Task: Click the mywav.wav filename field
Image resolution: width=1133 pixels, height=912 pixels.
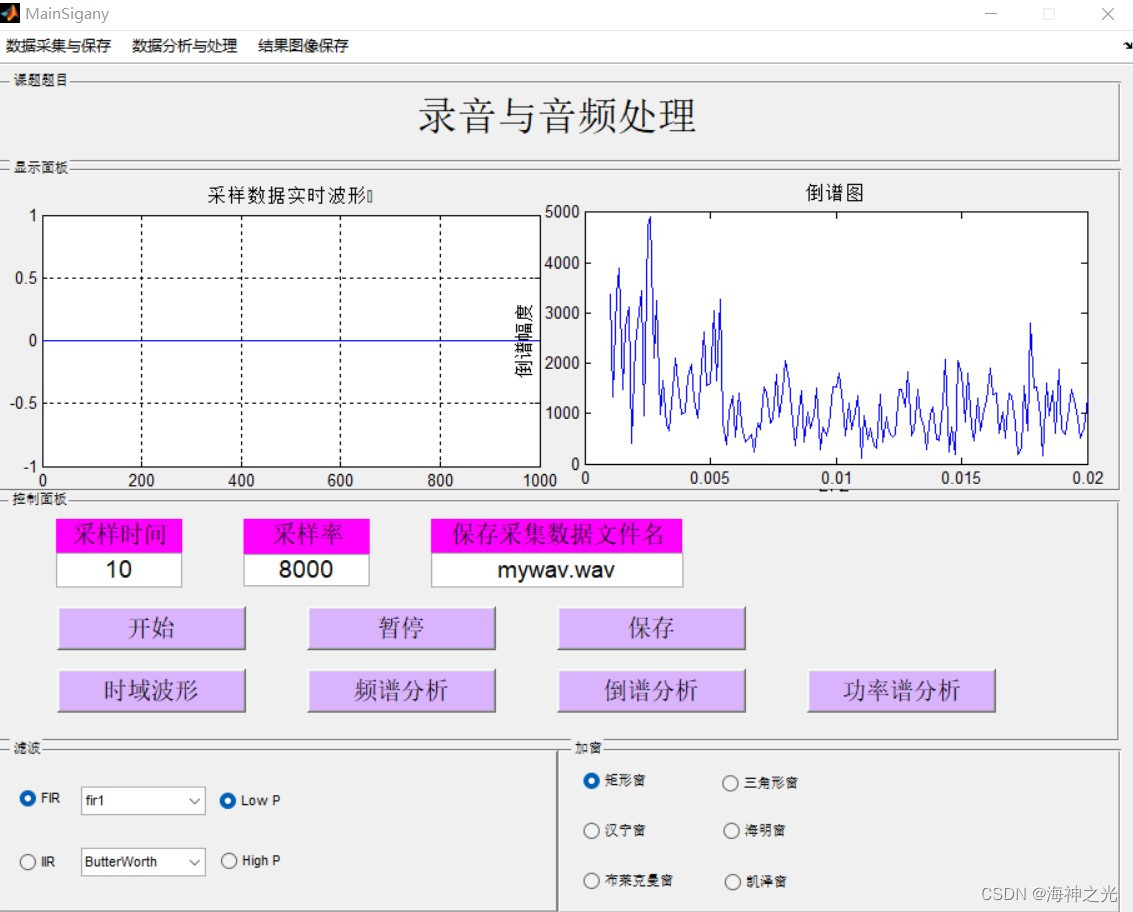Action: tap(557, 571)
